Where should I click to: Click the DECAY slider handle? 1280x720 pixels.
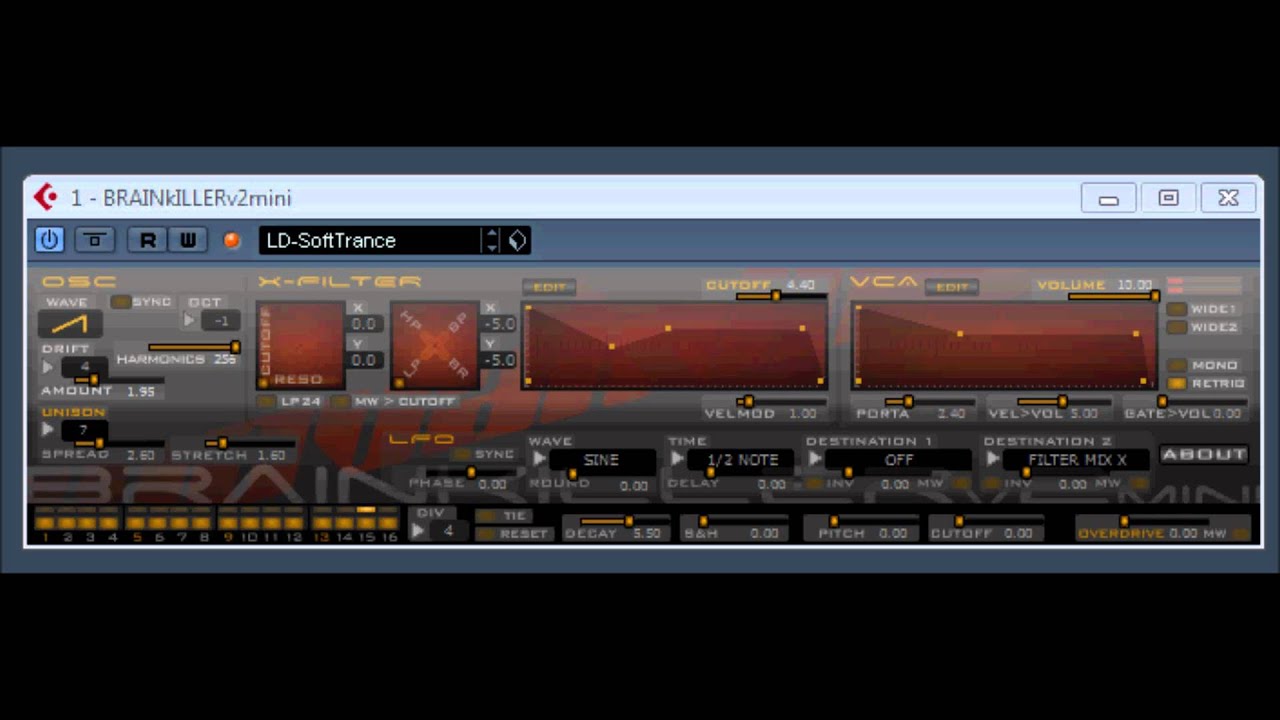[x=628, y=521]
